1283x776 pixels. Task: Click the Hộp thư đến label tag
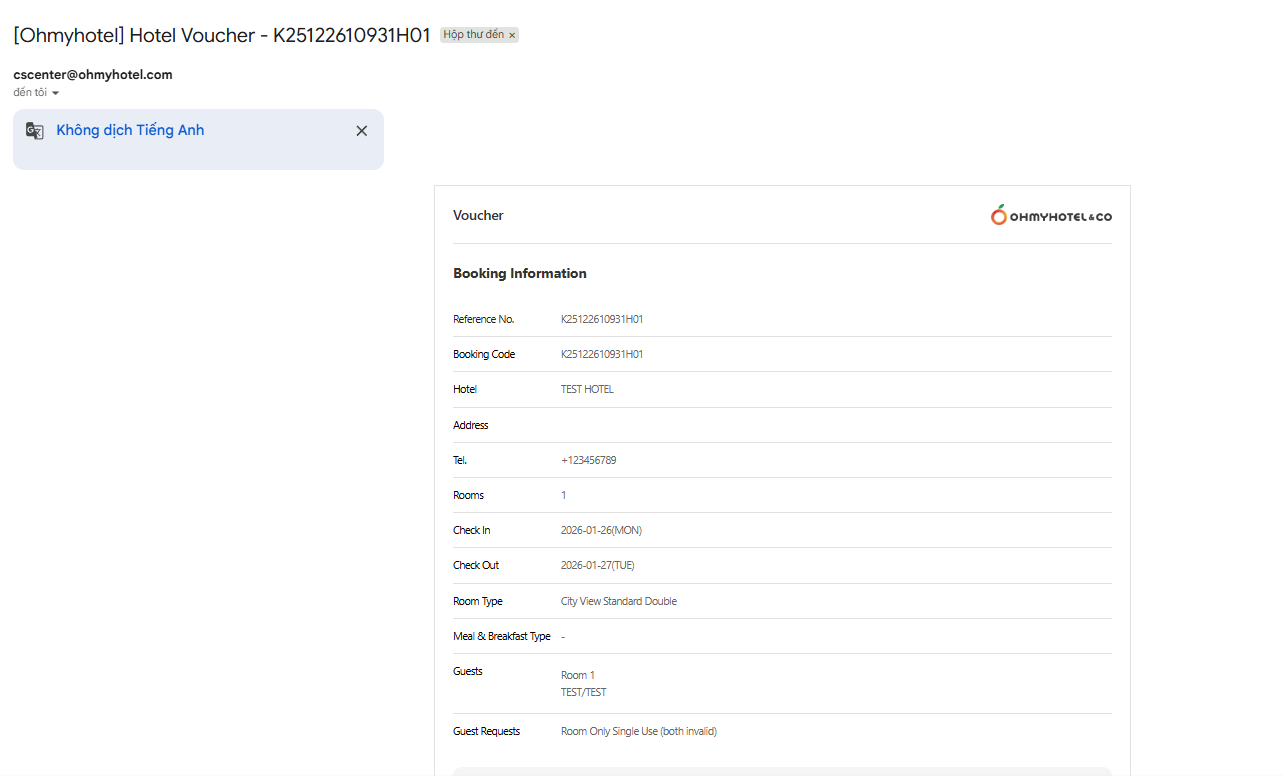pyautogui.click(x=473, y=35)
